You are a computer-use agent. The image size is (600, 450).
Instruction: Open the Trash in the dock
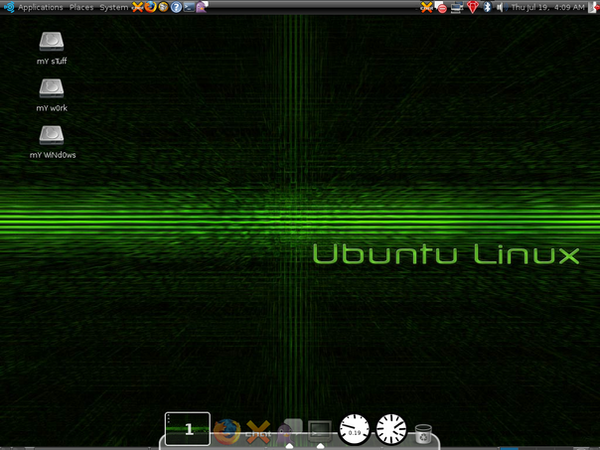pos(423,434)
